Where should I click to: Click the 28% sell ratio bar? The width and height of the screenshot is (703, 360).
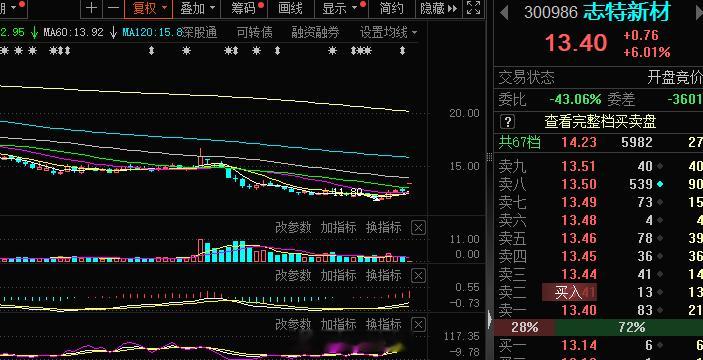point(525,328)
